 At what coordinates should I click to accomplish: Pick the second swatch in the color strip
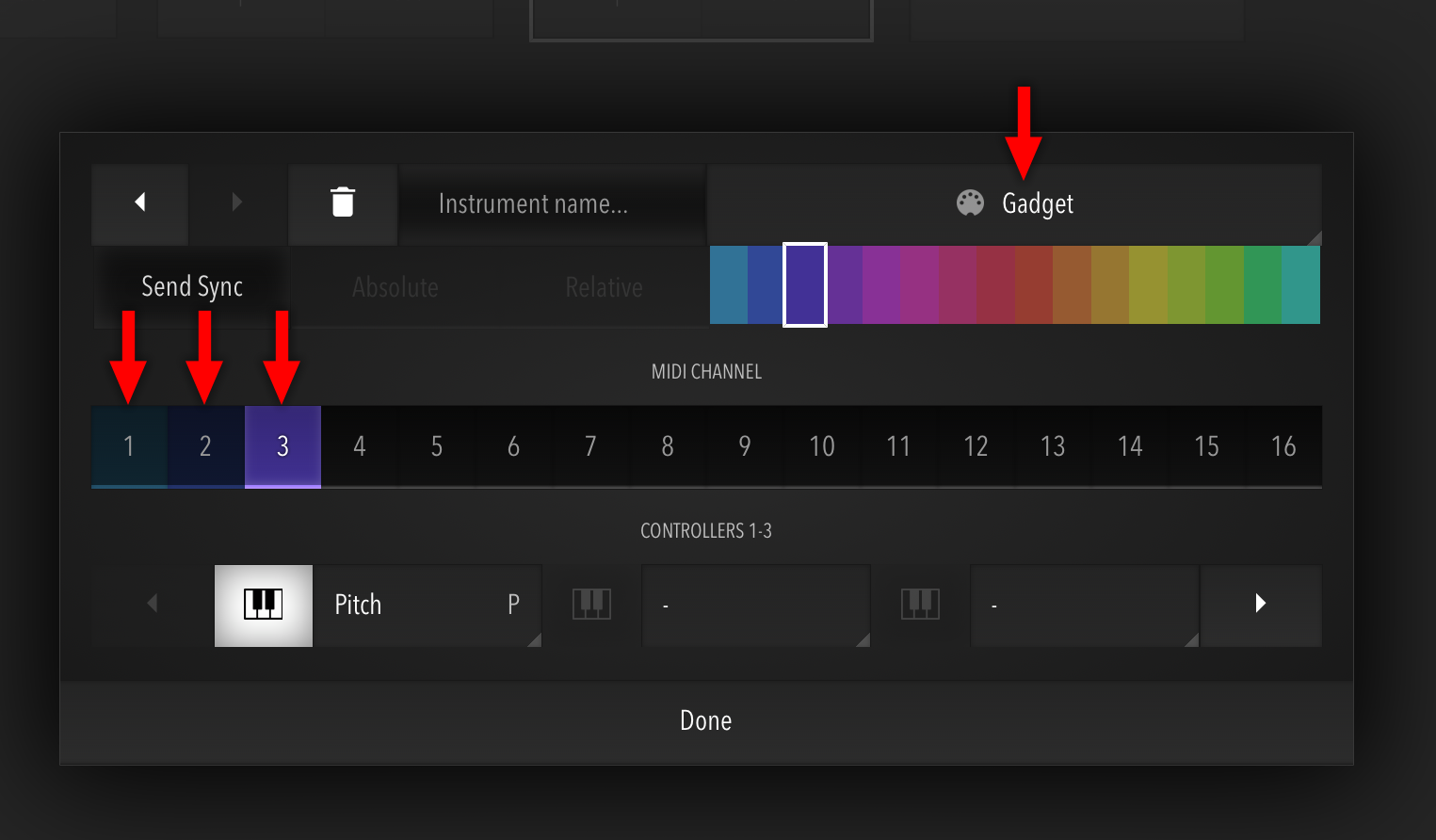click(766, 285)
